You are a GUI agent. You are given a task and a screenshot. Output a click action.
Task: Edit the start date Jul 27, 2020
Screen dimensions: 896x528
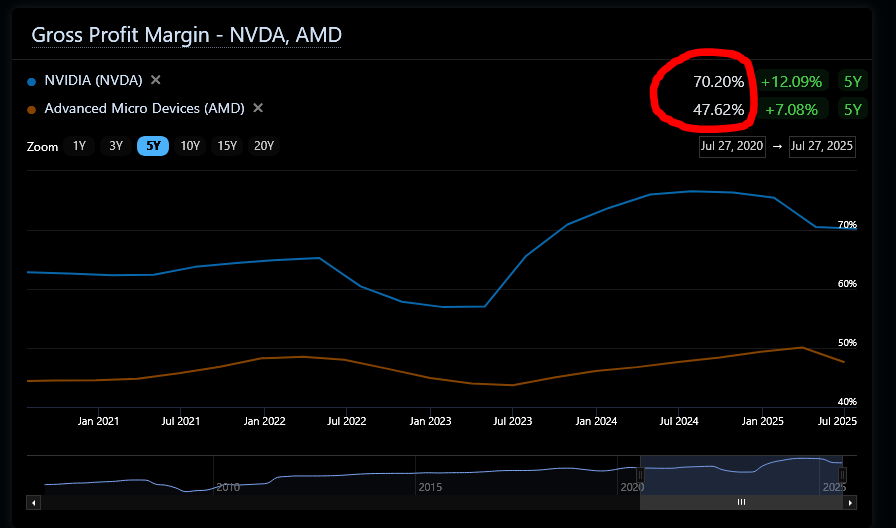pos(732,146)
